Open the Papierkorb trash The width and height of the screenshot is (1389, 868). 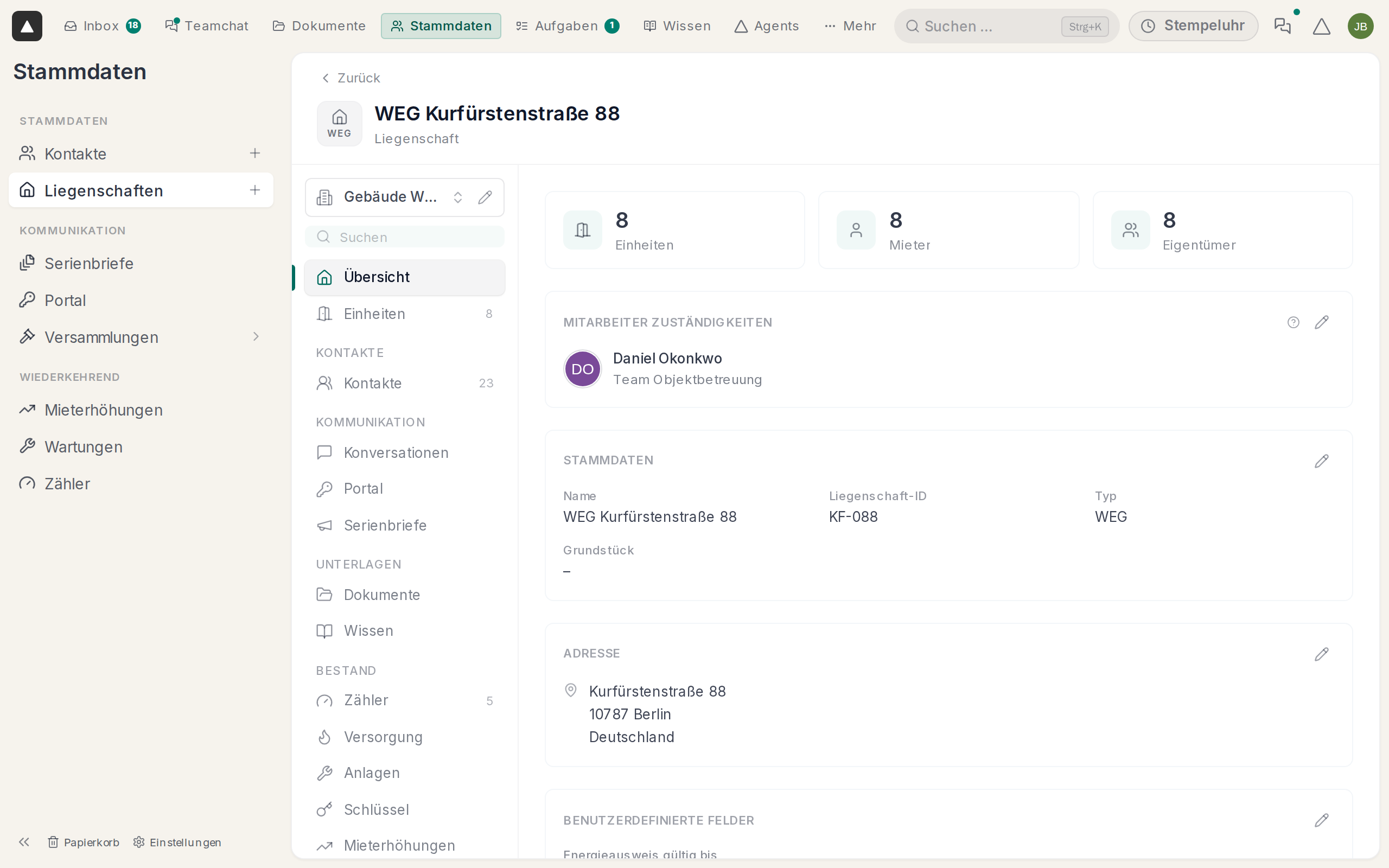(83, 842)
